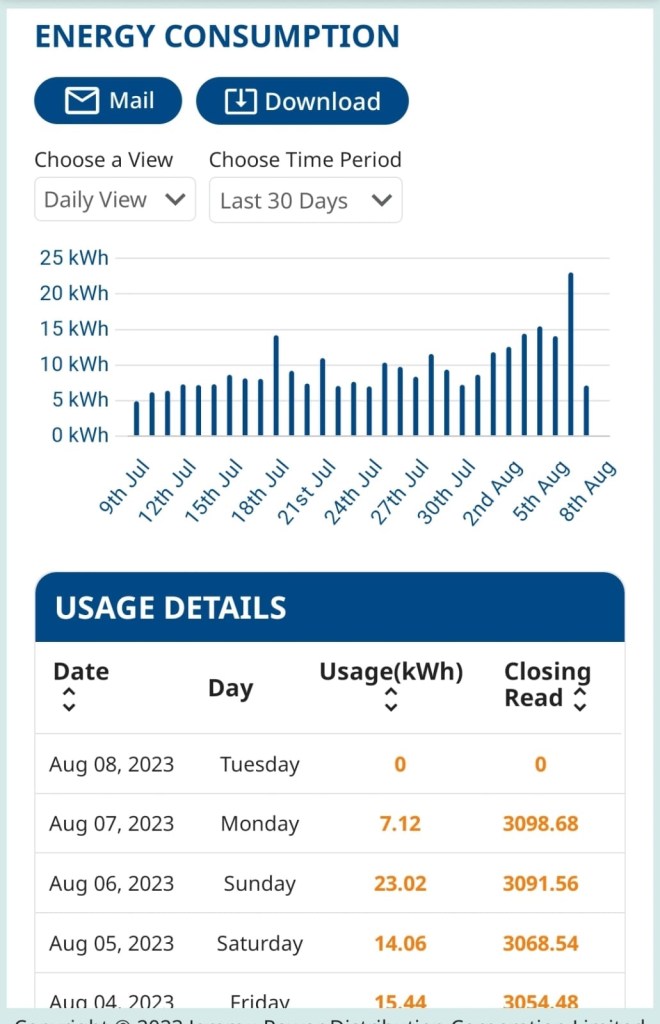Click usage value 23.02 for Sunday
This screenshot has height=1024, width=660.
pyautogui.click(x=400, y=884)
